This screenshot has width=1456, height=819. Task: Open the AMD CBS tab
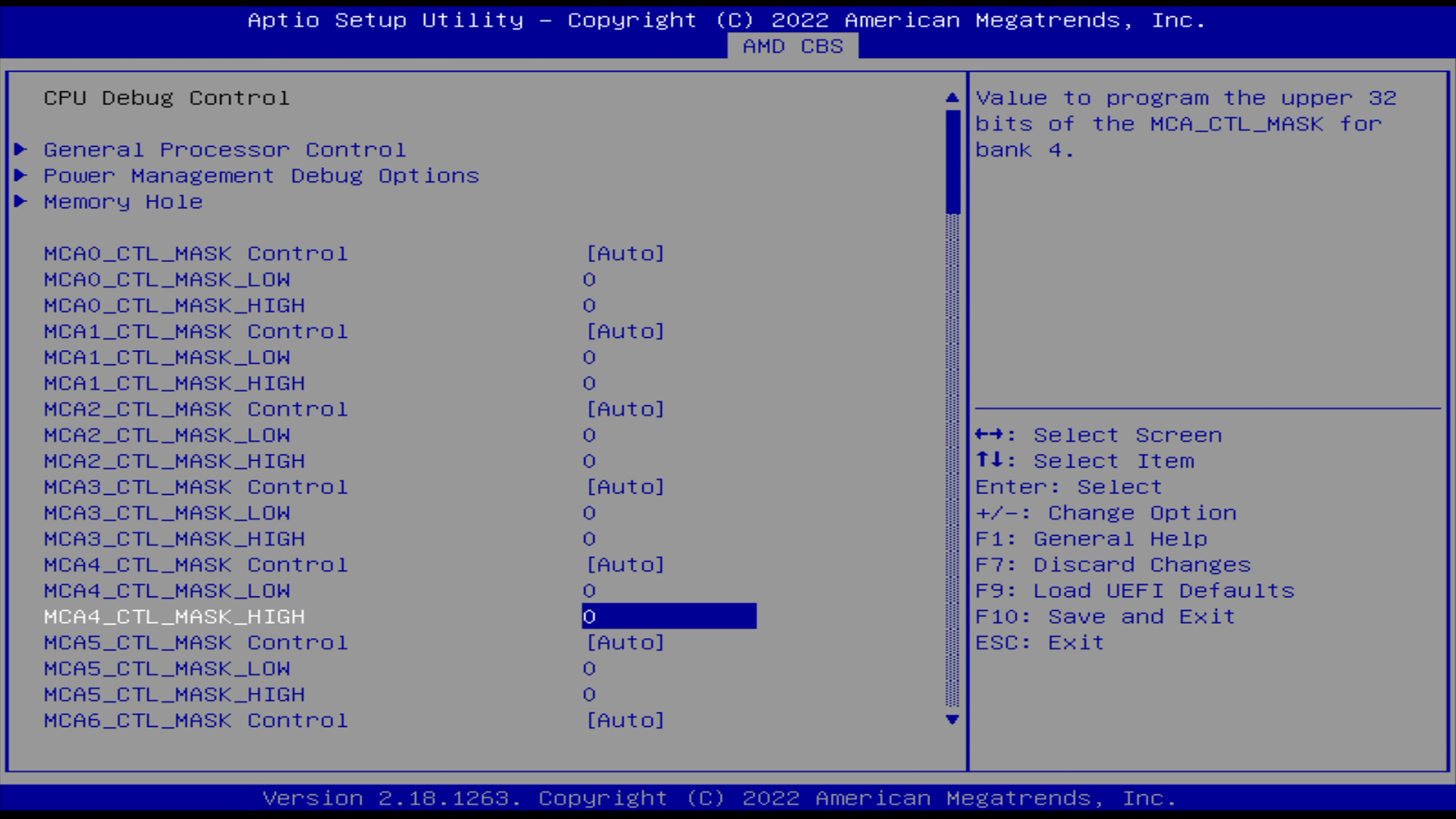tap(792, 46)
